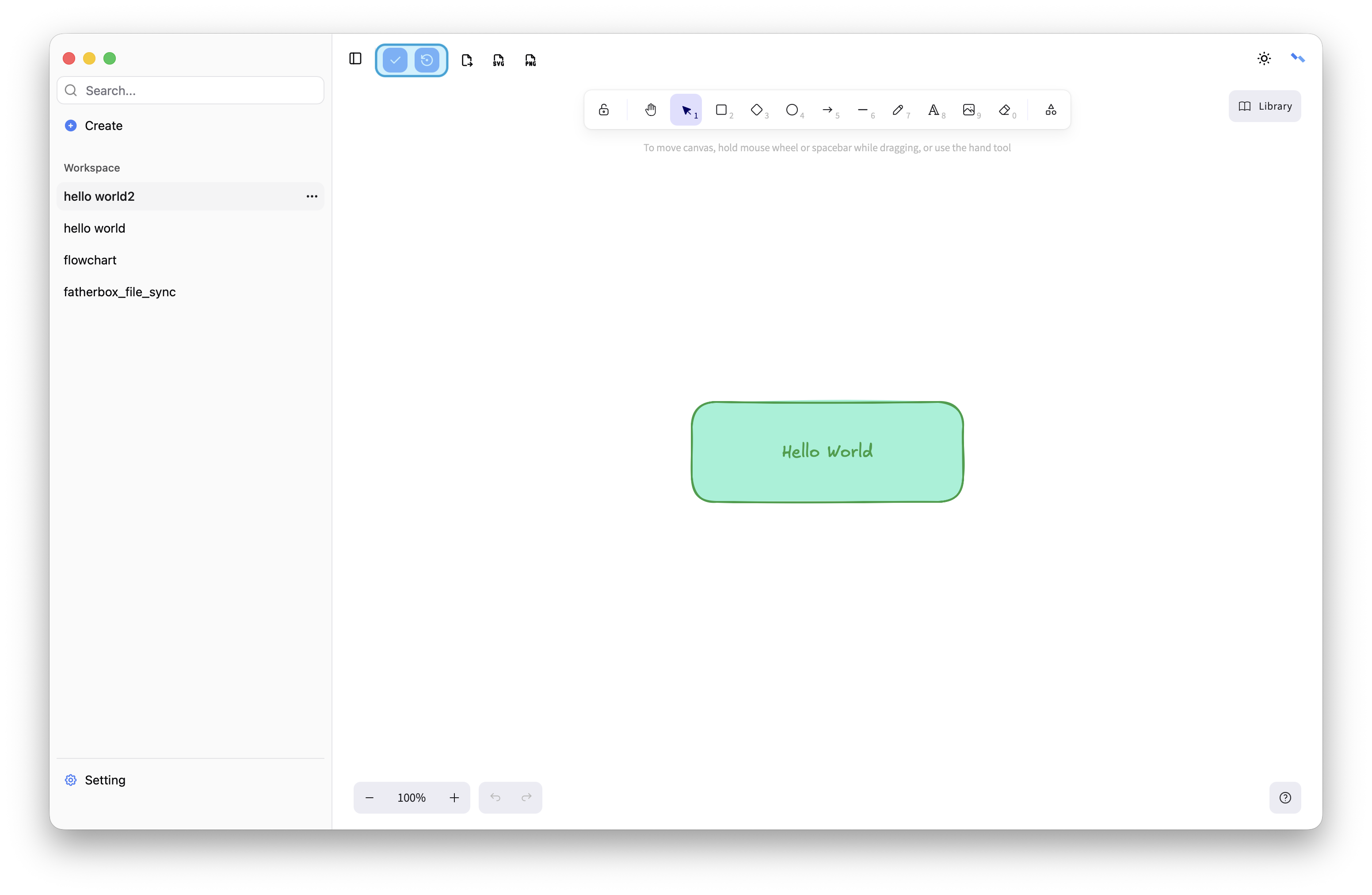Screen dimensions: 1372x895
Task: Open options menu for hello world2
Action: click(312, 197)
